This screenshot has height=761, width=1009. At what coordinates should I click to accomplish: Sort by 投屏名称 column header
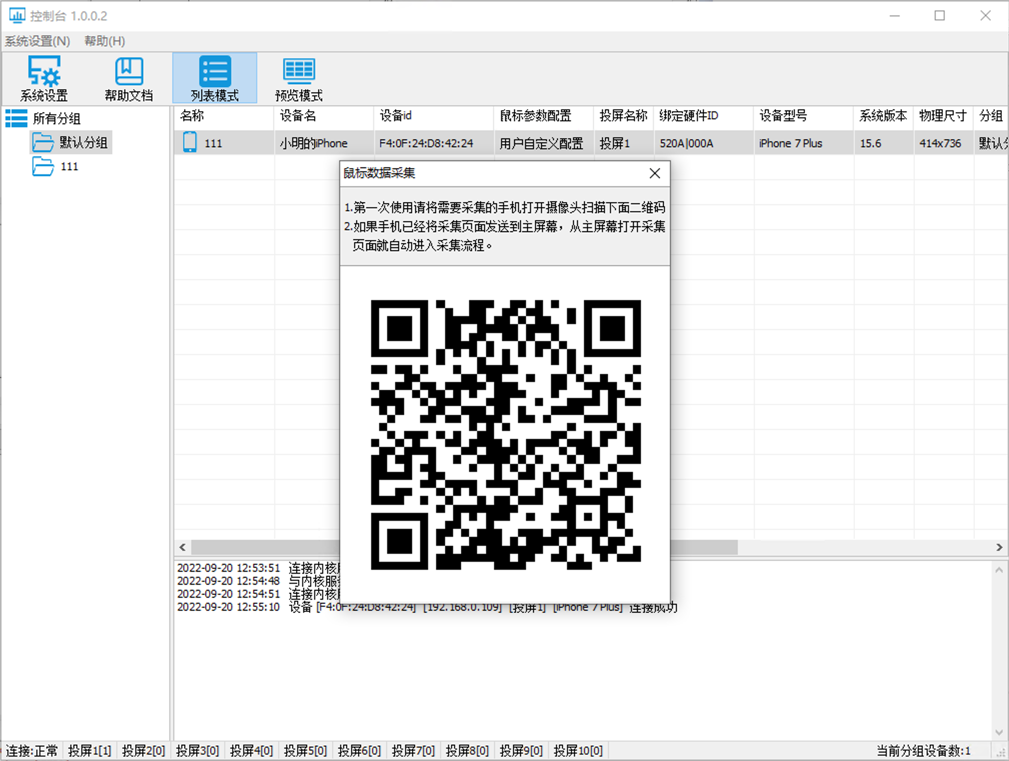point(624,116)
